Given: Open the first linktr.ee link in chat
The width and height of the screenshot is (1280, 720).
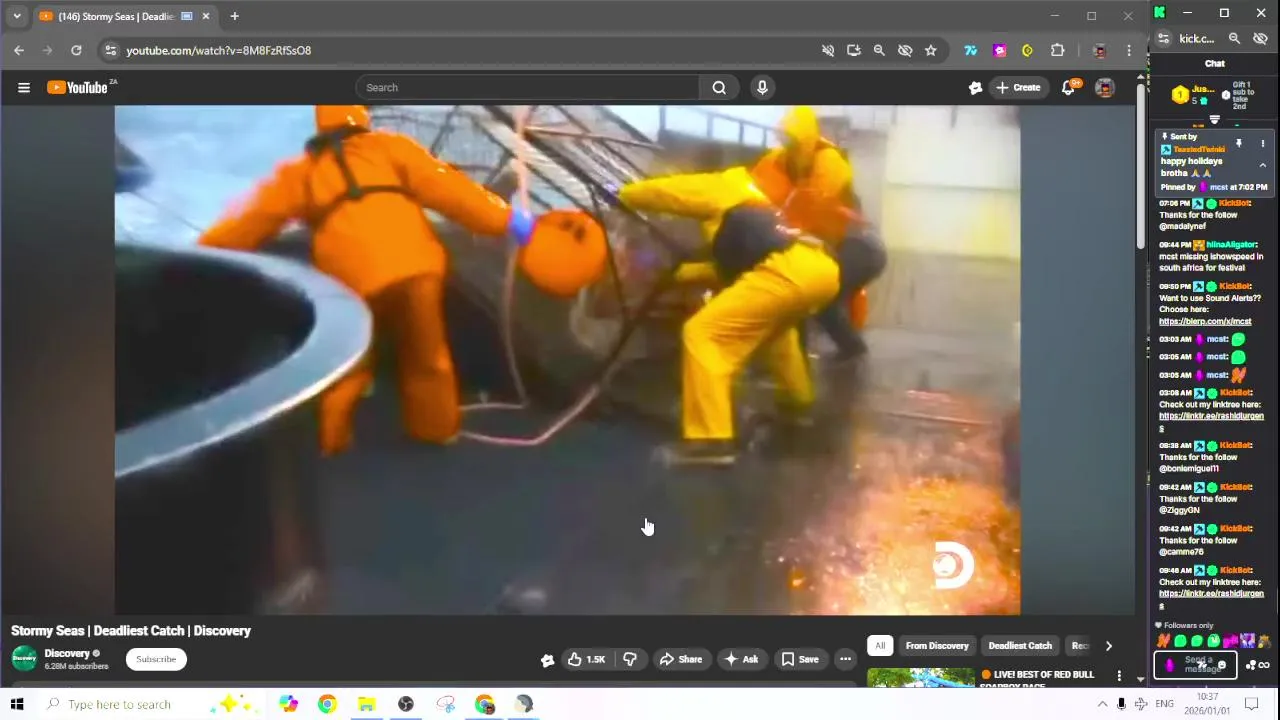Looking at the screenshot, I should tap(1211, 421).
